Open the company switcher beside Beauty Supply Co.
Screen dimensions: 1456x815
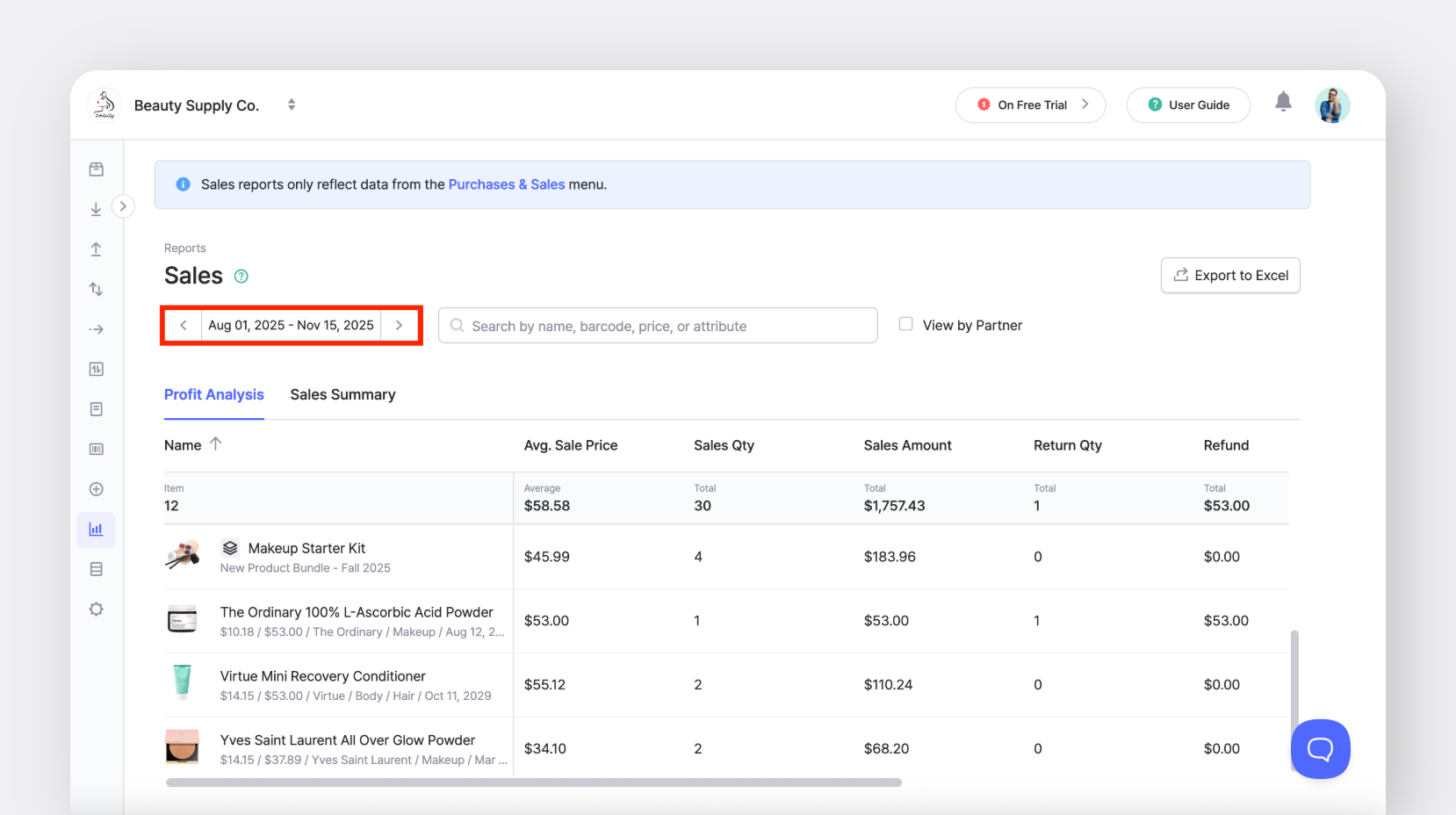291,104
